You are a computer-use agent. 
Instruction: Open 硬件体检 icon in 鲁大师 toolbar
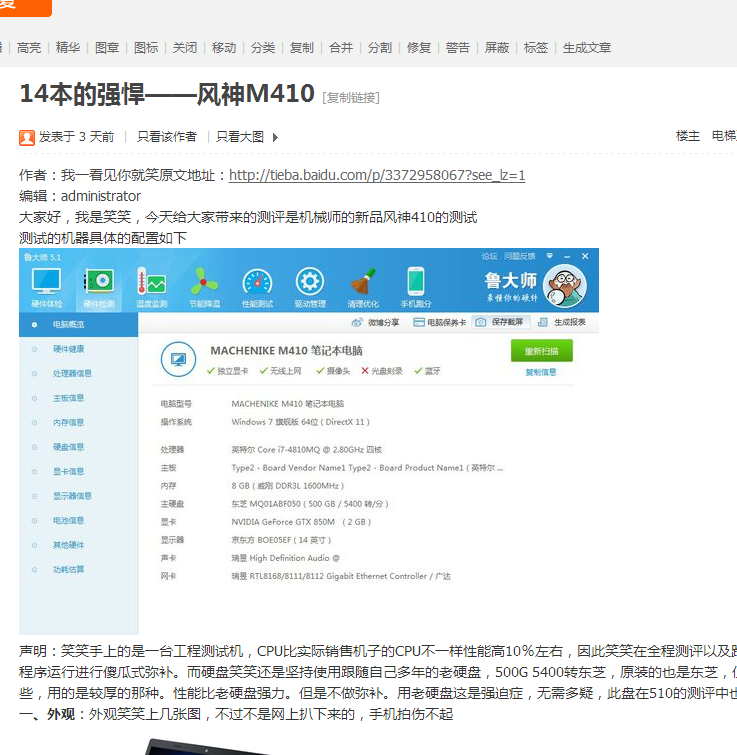[x=46, y=287]
